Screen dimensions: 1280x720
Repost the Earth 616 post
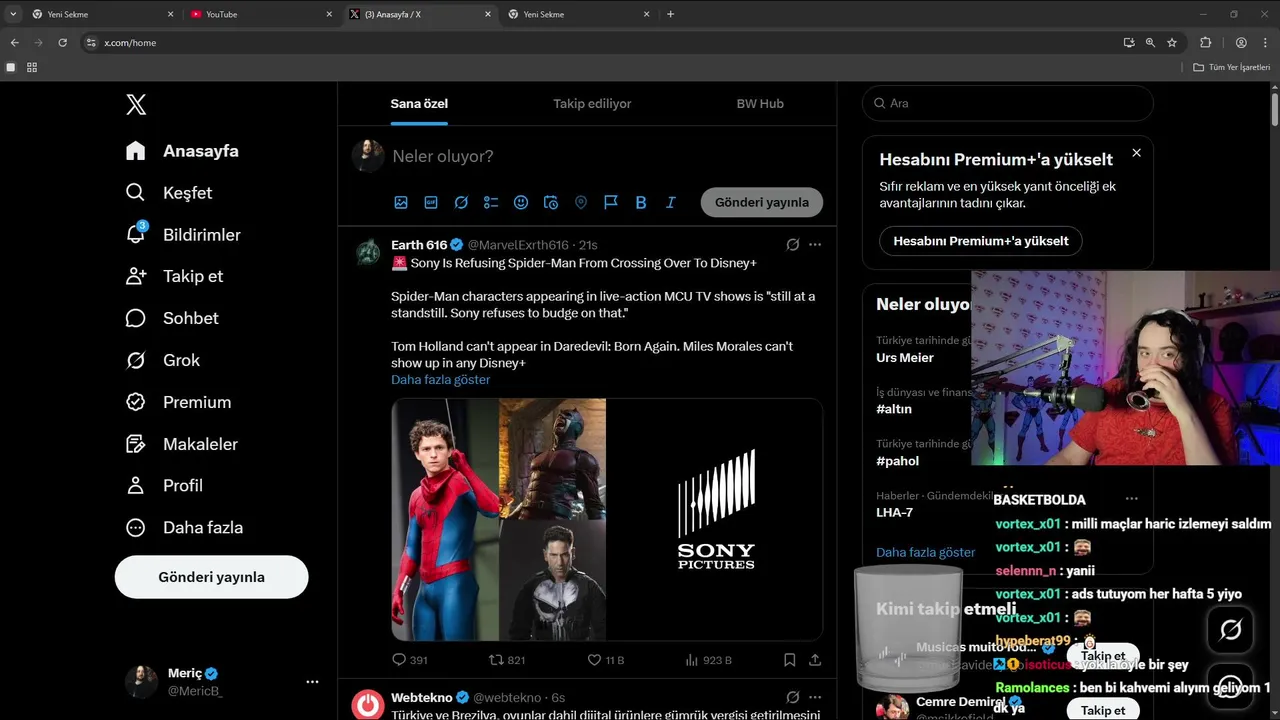click(x=506, y=660)
